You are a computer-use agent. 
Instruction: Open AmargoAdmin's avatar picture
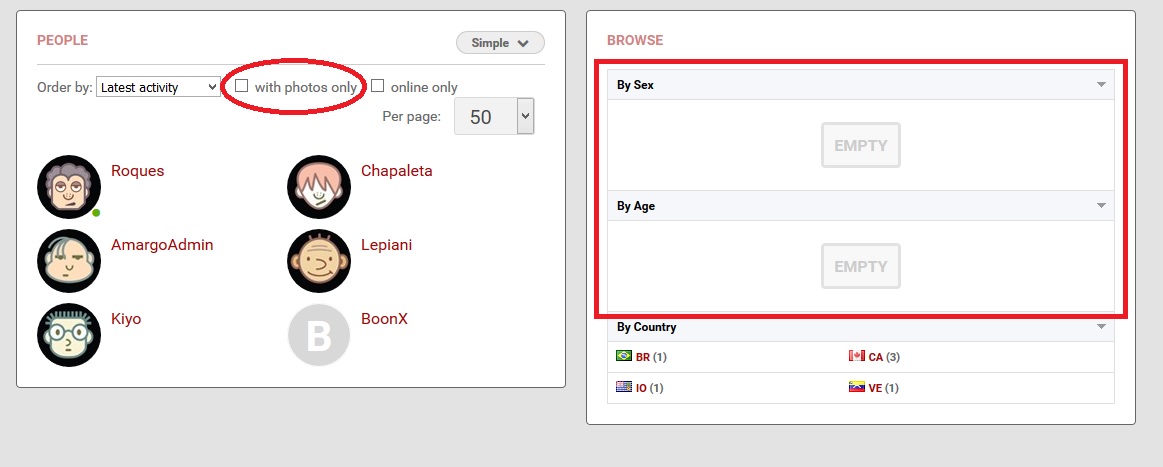69,260
